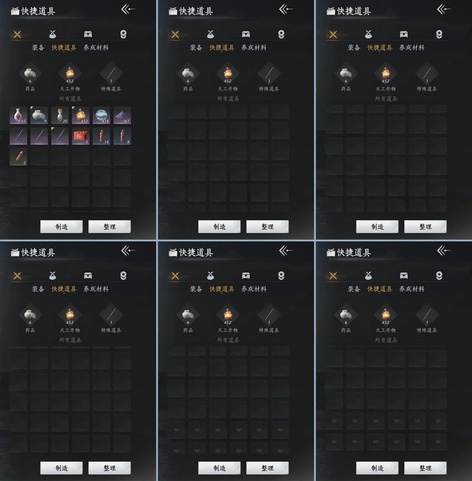
Task: Select red-white vase item with count 15
Action: point(18,115)
